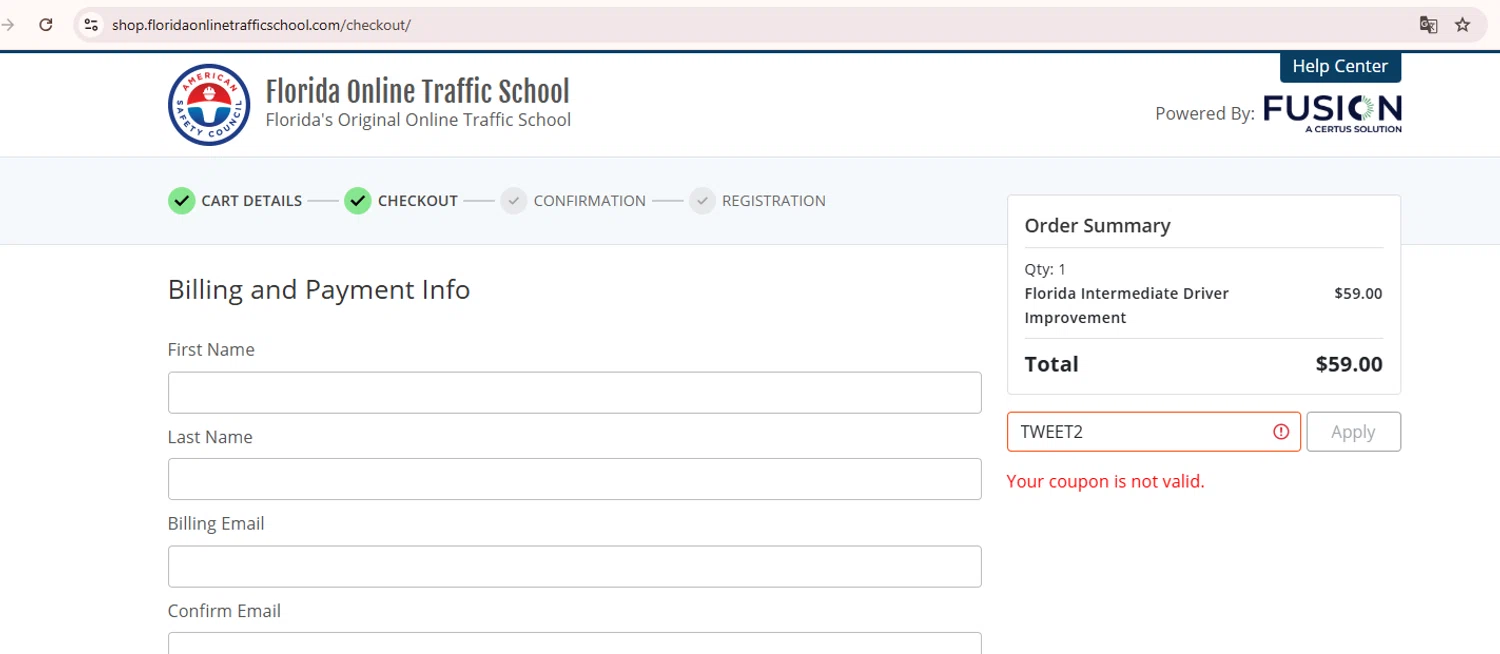Select the Confirmation step label
The image size is (1500, 654).
(590, 201)
